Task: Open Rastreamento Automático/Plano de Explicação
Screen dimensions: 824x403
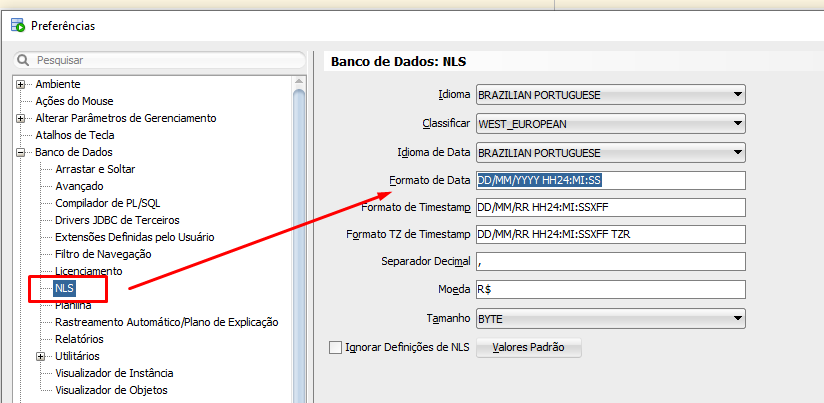Action: point(167,322)
